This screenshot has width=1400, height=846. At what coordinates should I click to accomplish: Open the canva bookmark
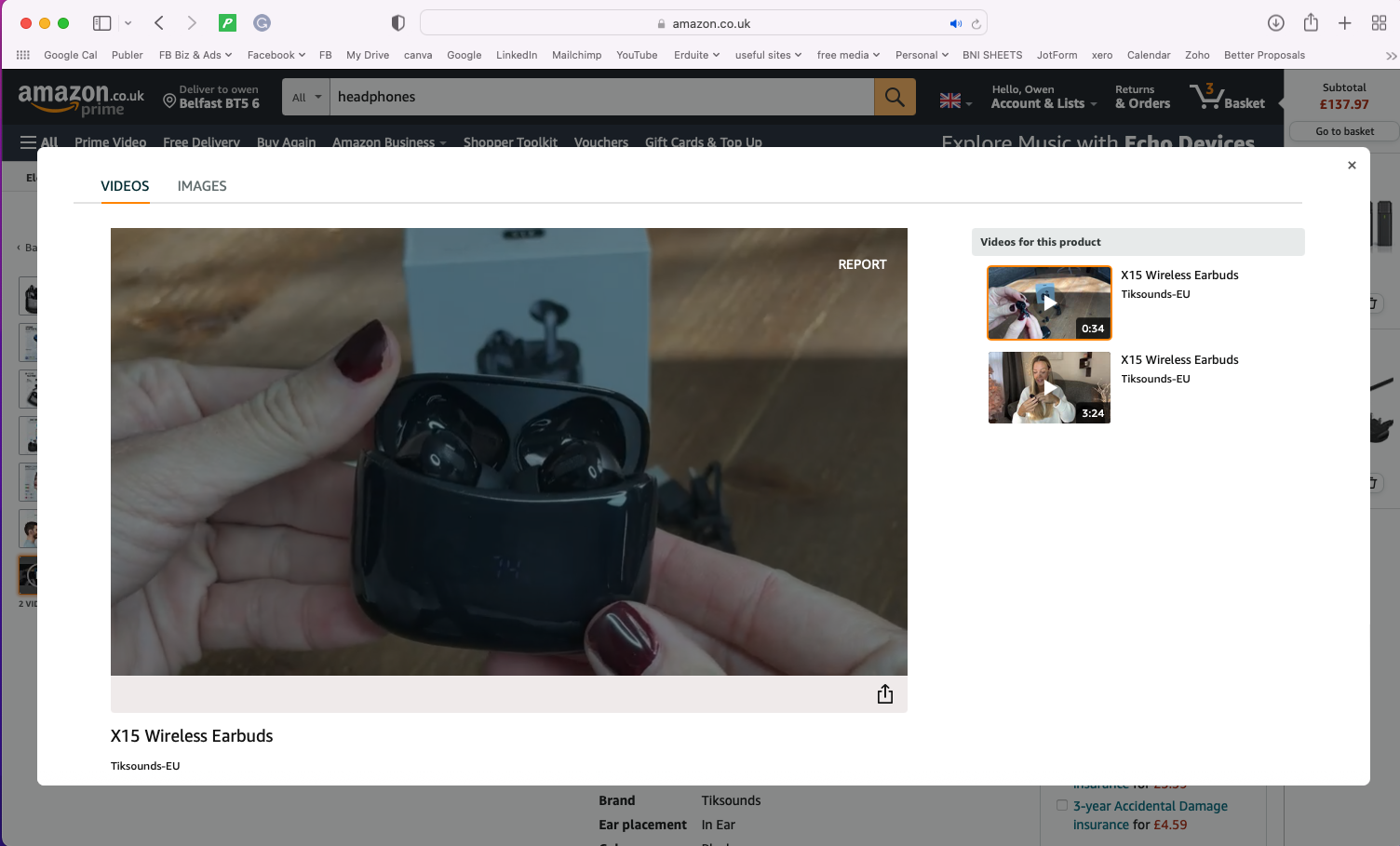click(418, 55)
